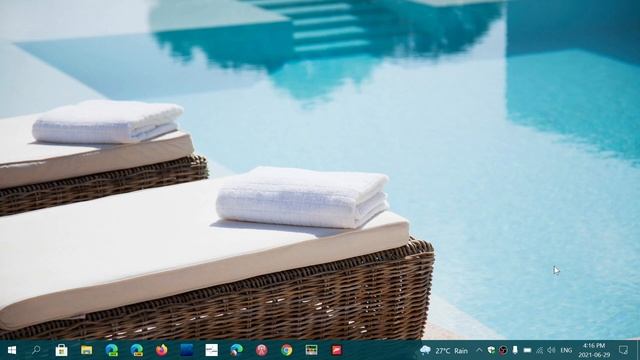Open network Wi-Fi tray icon
This screenshot has width=640, height=360.
[x=540, y=351]
